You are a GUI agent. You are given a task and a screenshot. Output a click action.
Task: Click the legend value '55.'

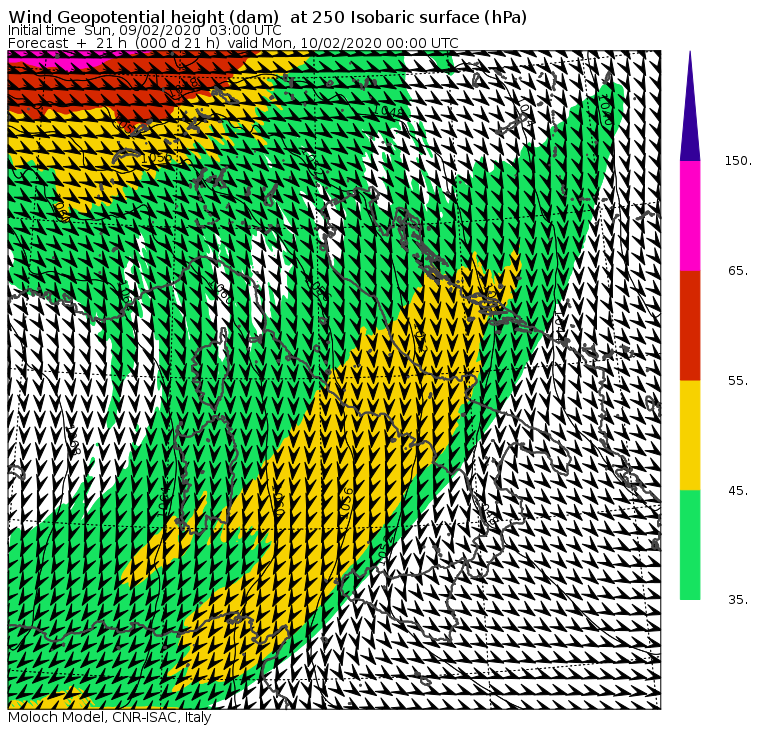tap(738, 381)
